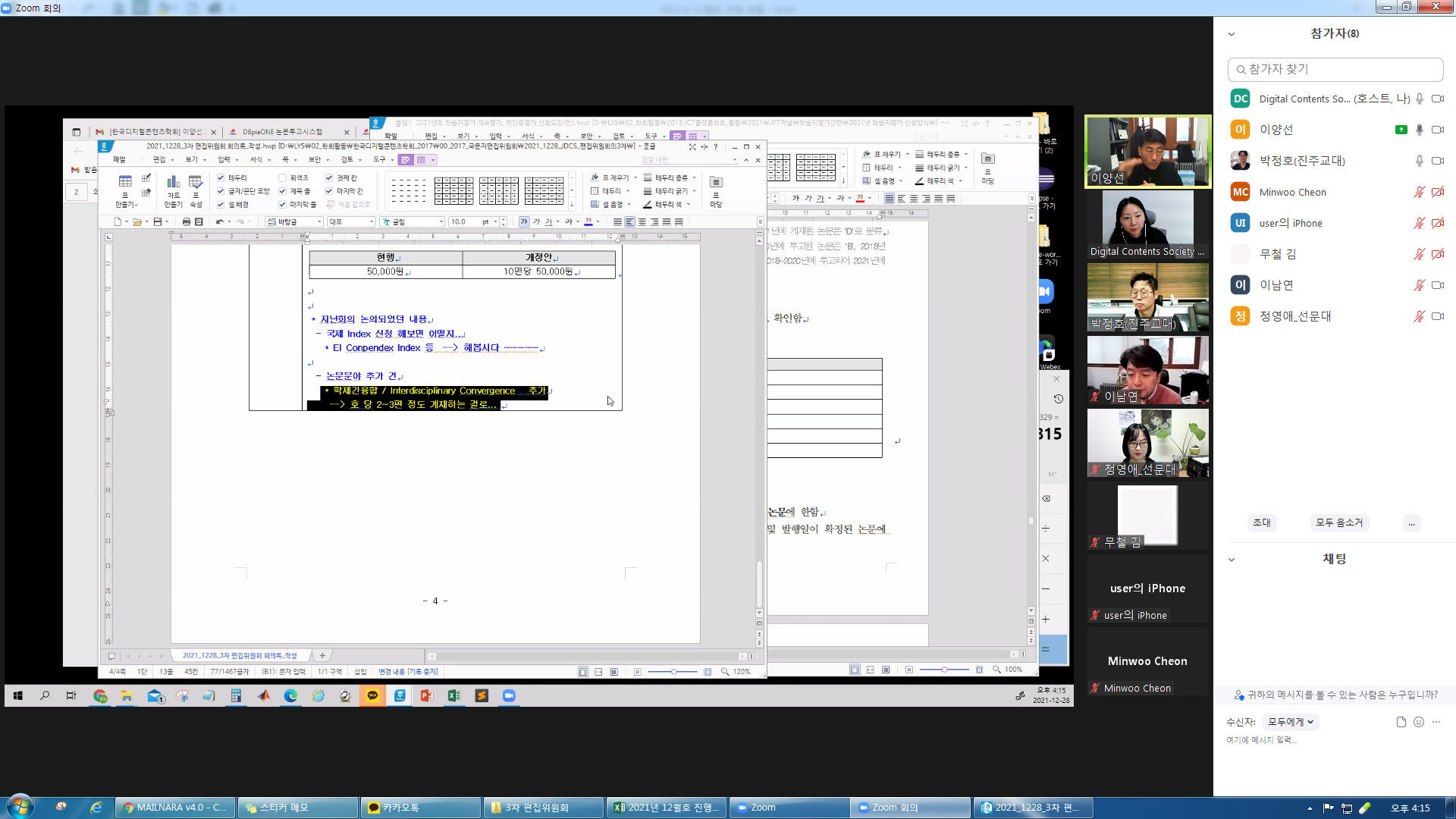Collapse the chat panel chevron
The image size is (1456, 819).
coord(1232,560)
